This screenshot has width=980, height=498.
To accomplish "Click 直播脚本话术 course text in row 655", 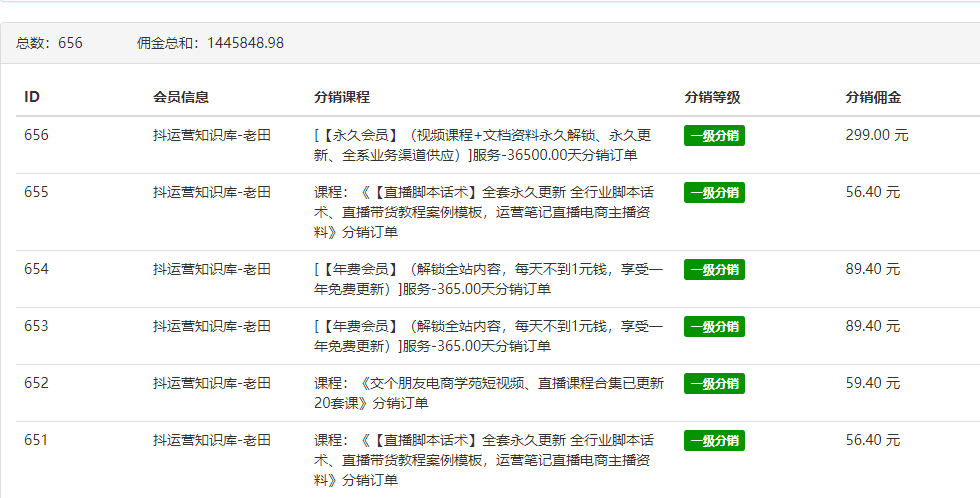I will [x=484, y=212].
